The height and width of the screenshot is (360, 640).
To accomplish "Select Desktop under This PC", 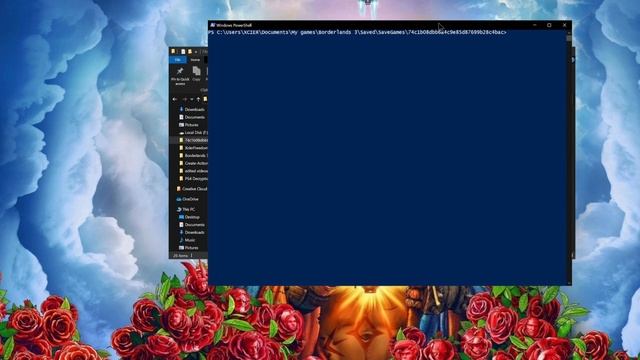I will [189, 217].
